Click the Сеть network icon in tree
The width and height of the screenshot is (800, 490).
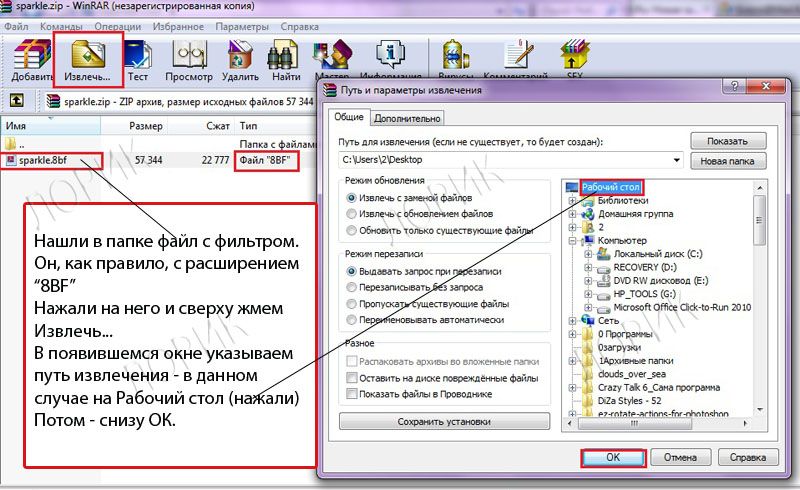pos(588,321)
